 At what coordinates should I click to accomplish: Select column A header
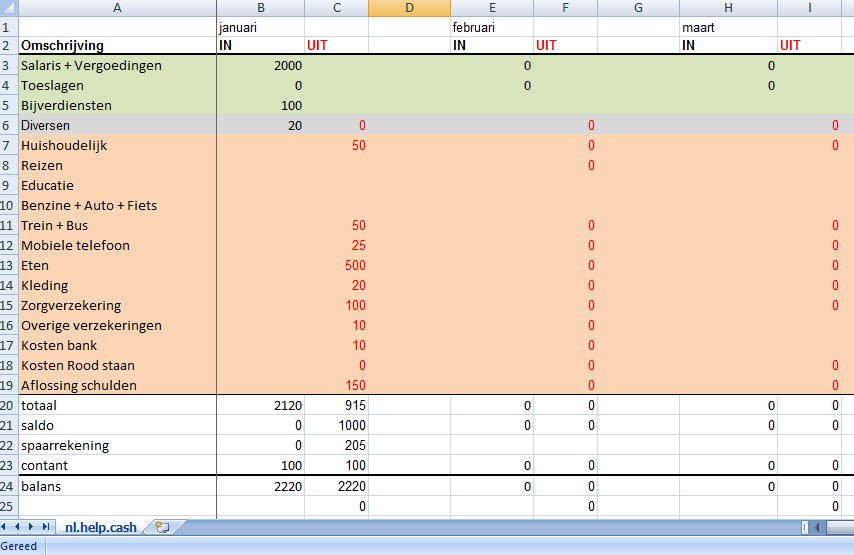[x=117, y=8]
